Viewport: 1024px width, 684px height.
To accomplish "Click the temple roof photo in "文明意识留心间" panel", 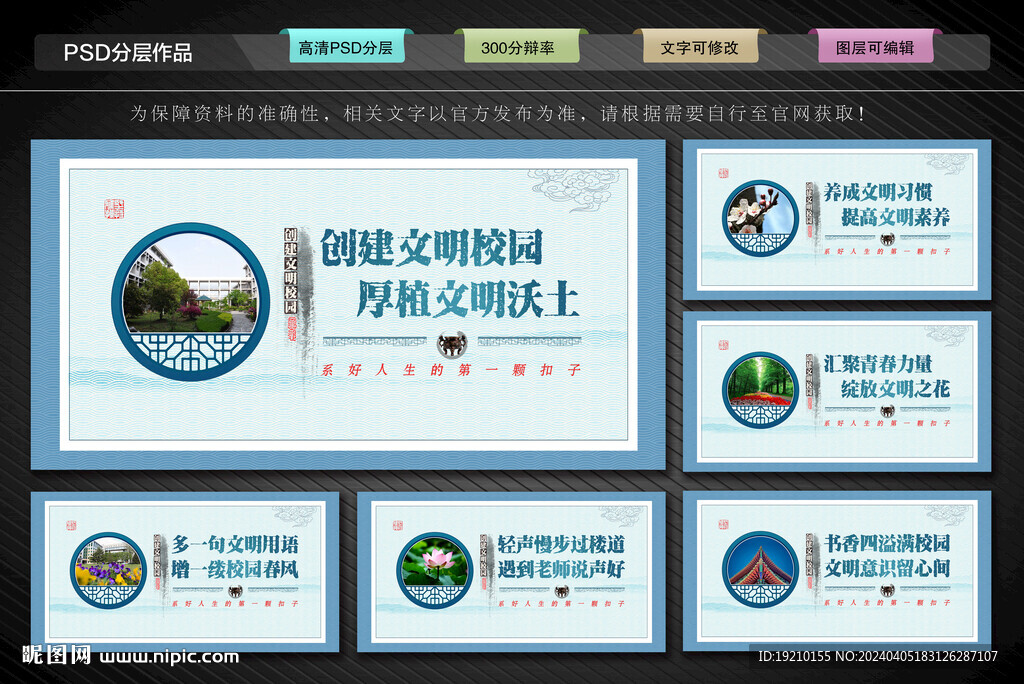I will coord(763,568).
